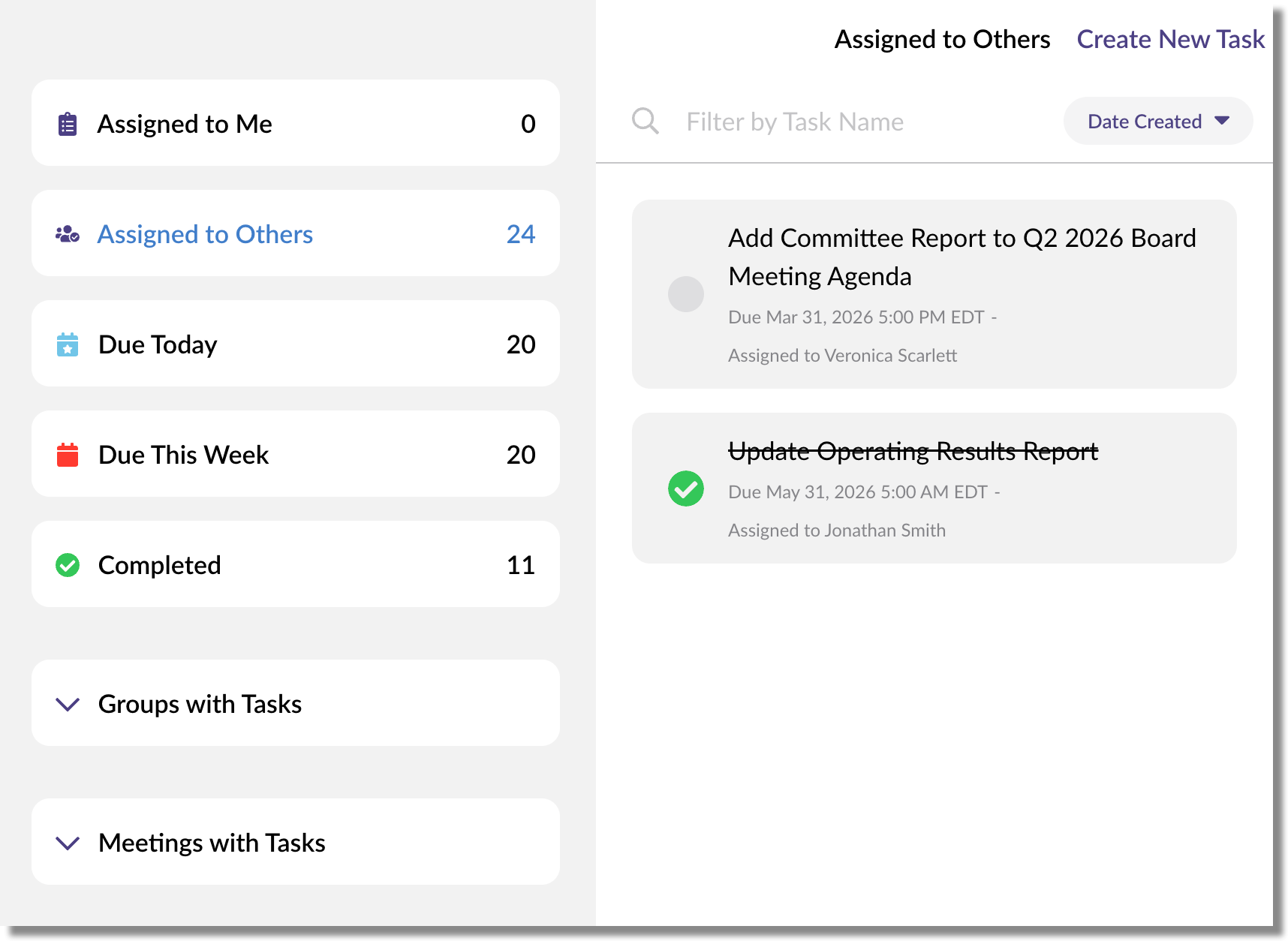Mark Add Committee Report task as complete

685,294
